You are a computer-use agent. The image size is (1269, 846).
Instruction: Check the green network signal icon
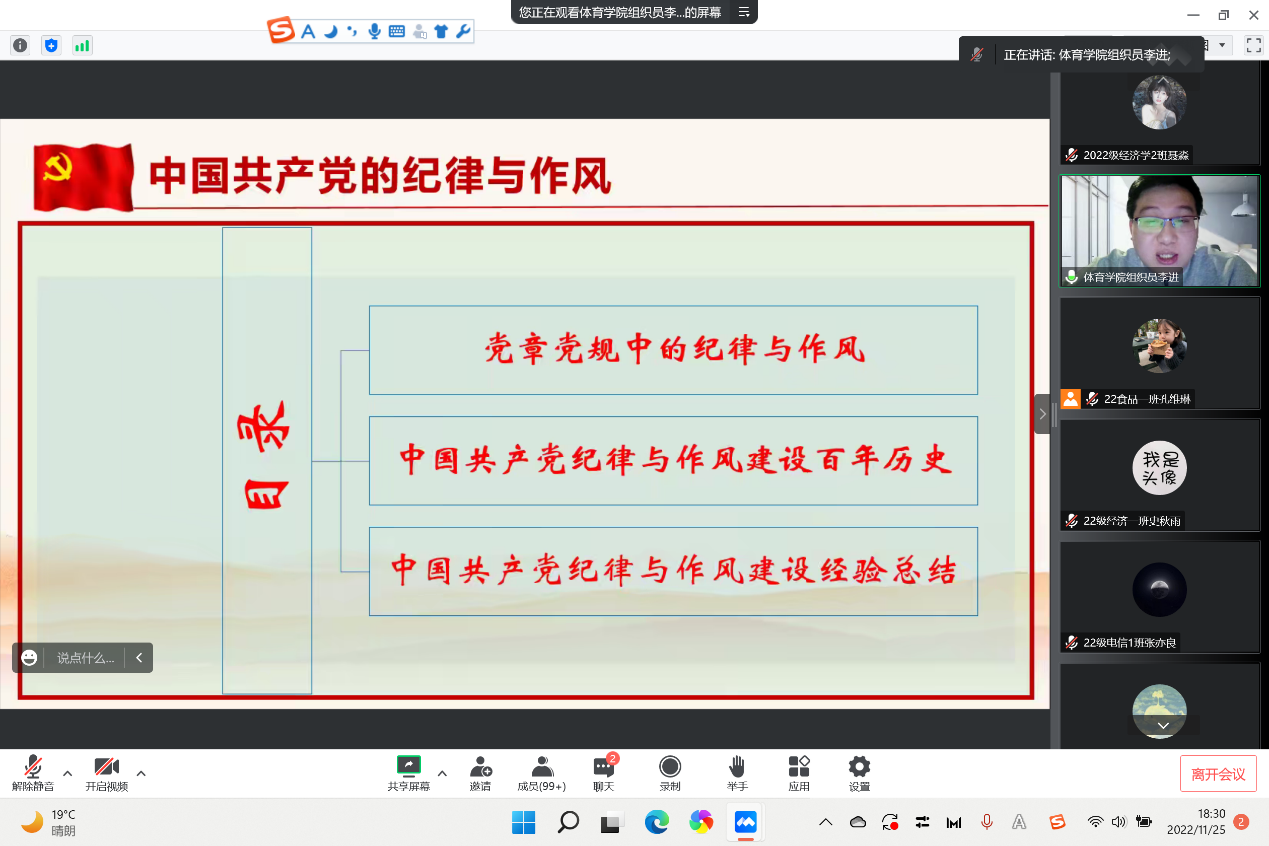tap(82, 45)
